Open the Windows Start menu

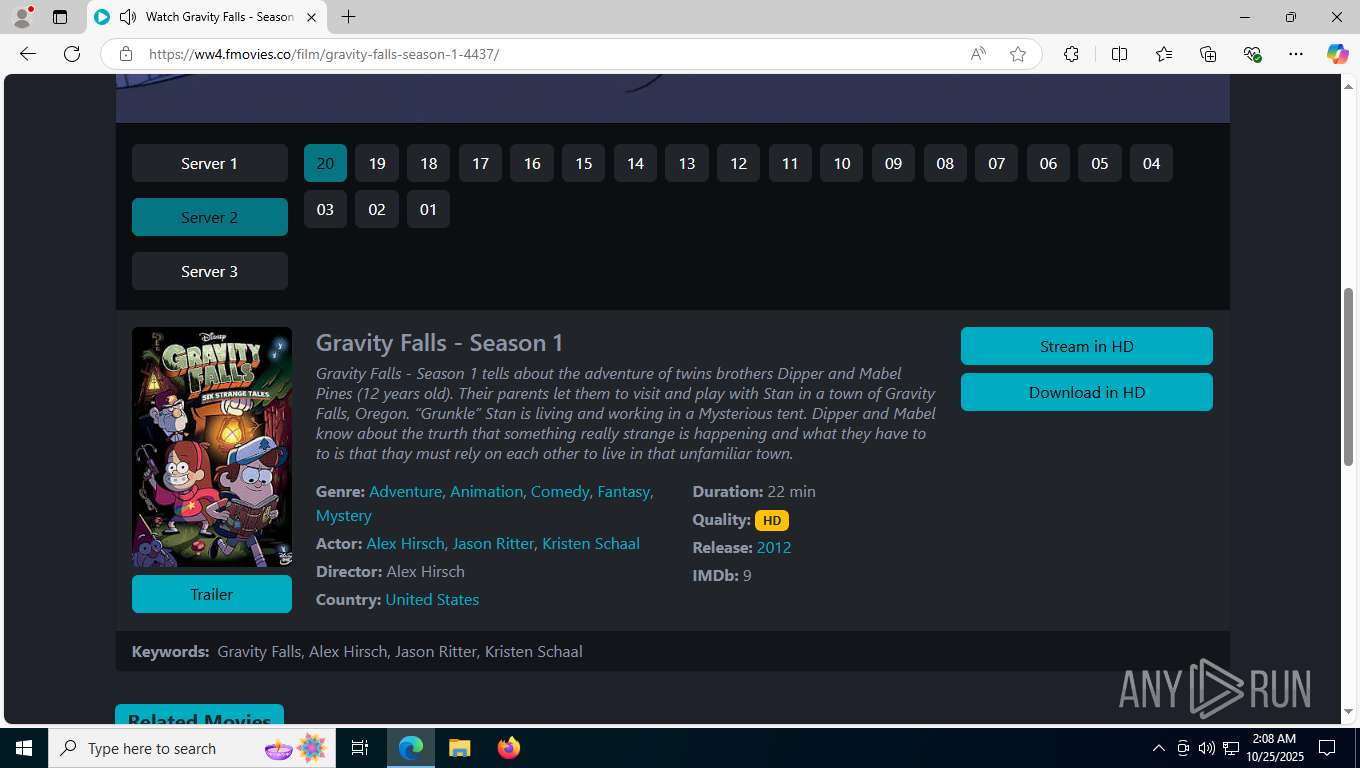pyautogui.click(x=24, y=748)
